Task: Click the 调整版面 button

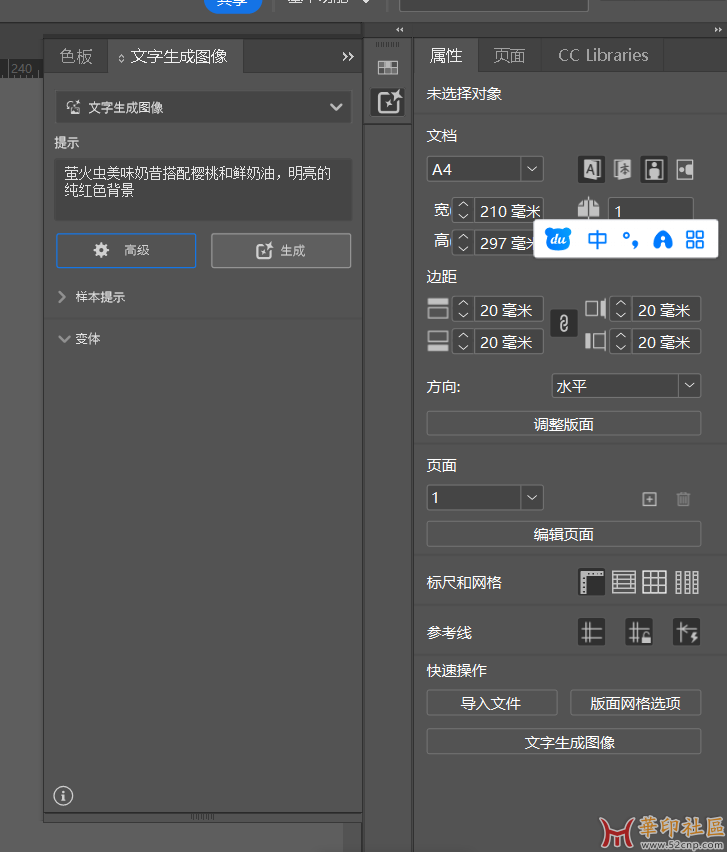Action: (x=563, y=424)
